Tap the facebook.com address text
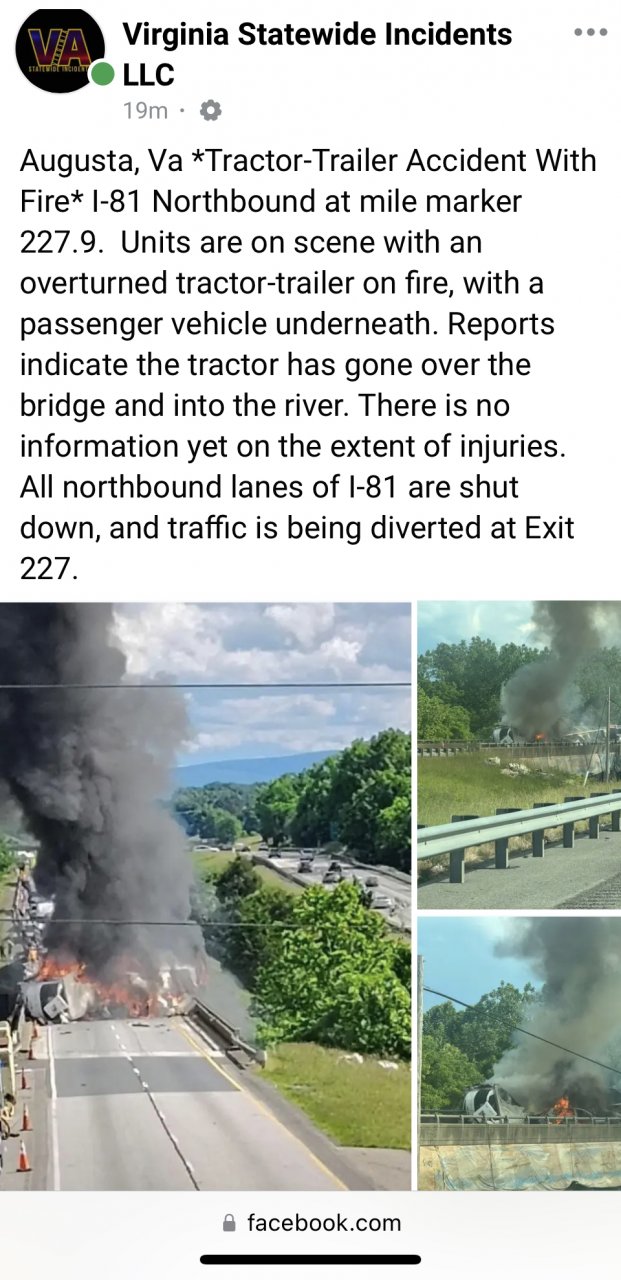The height and width of the screenshot is (1280, 621). coord(324,1222)
